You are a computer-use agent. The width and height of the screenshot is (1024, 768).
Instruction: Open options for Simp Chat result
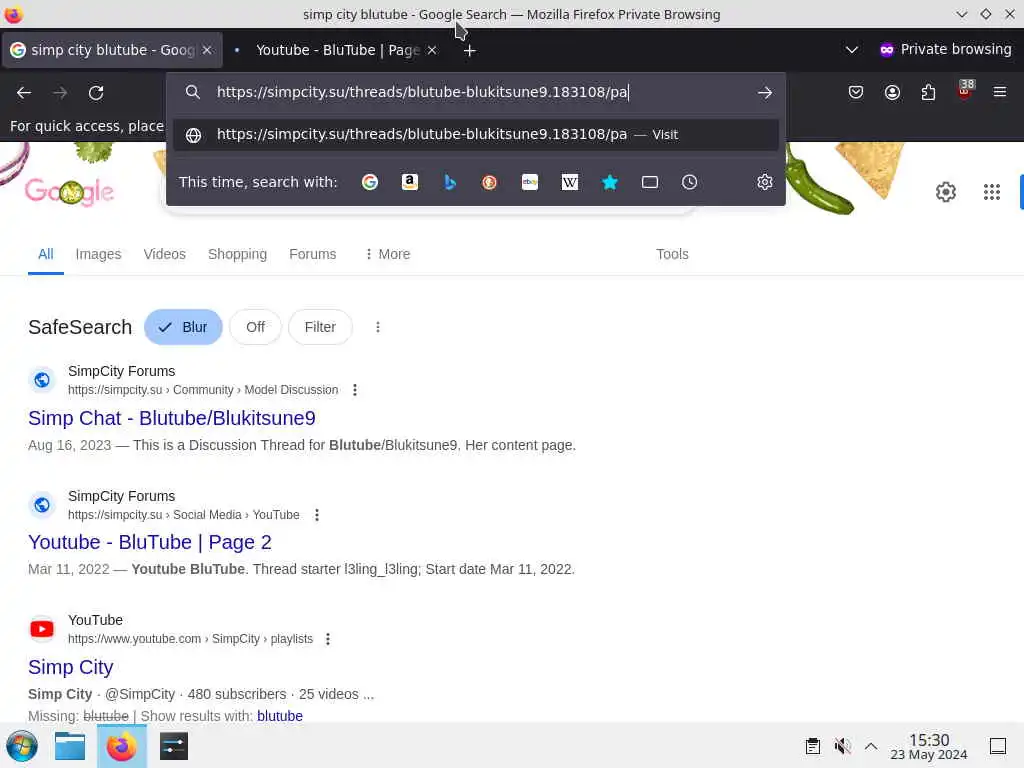click(355, 390)
